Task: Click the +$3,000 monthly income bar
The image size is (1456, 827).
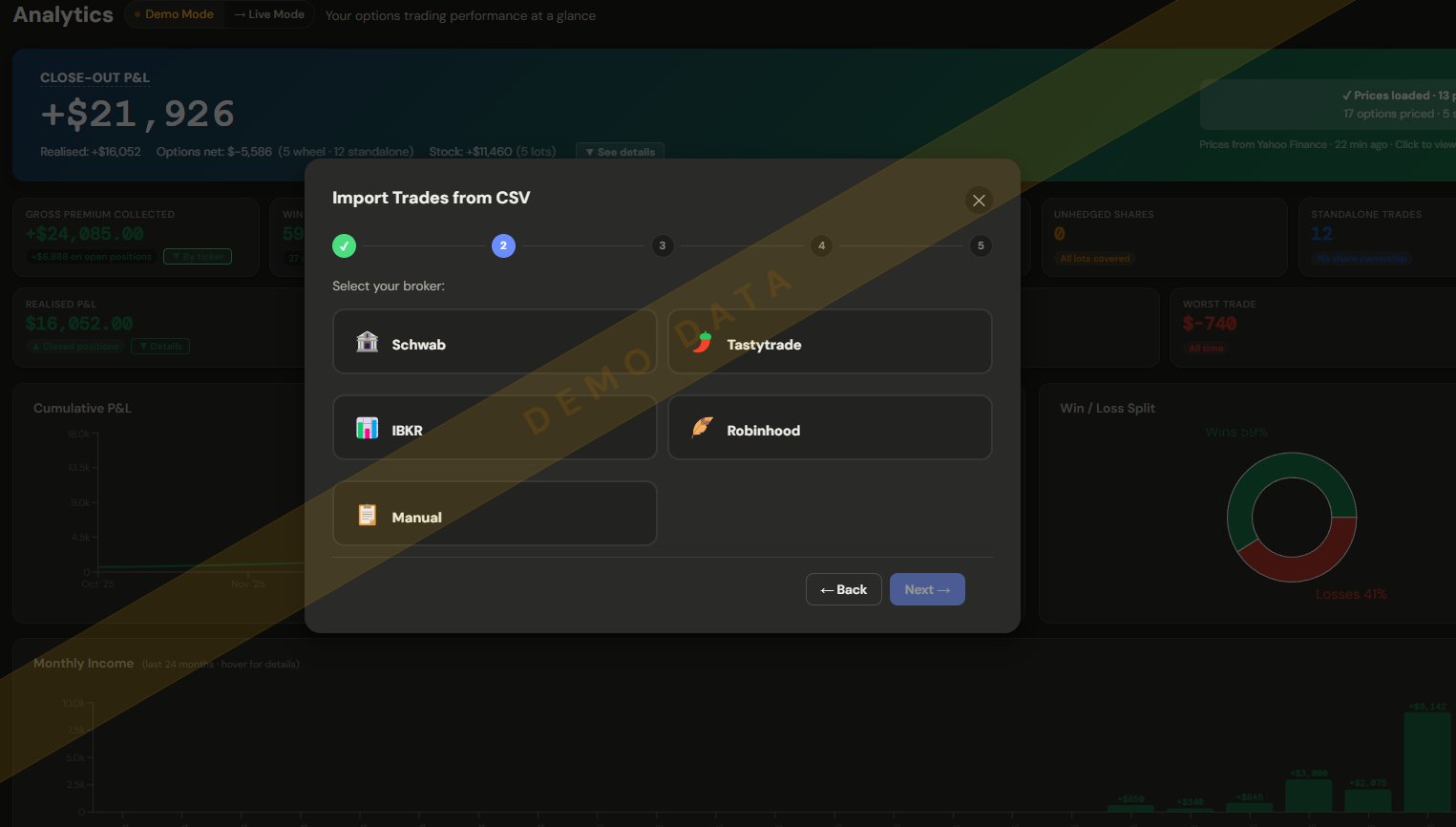Action: pos(1309,795)
